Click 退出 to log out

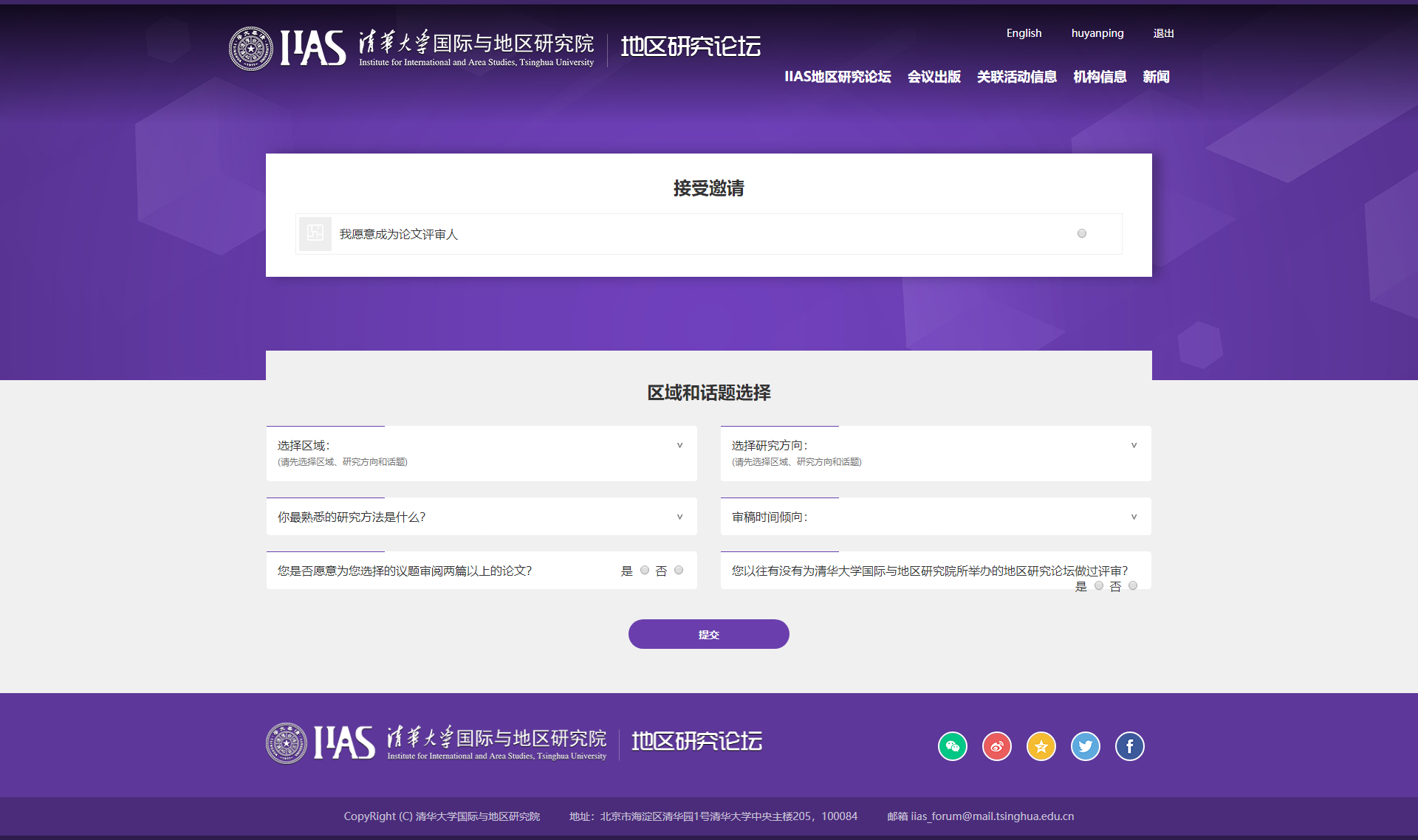pyautogui.click(x=1163, y=32)
